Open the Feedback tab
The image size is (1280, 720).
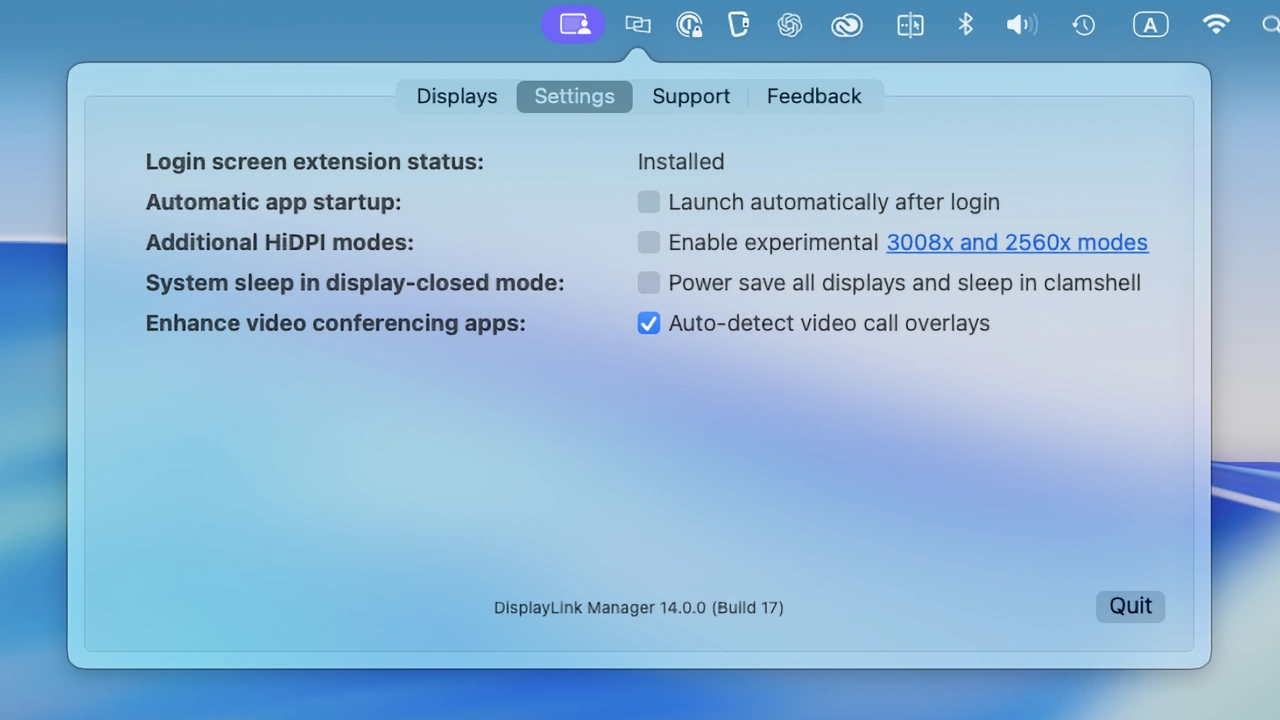click(x=814, y=96)
